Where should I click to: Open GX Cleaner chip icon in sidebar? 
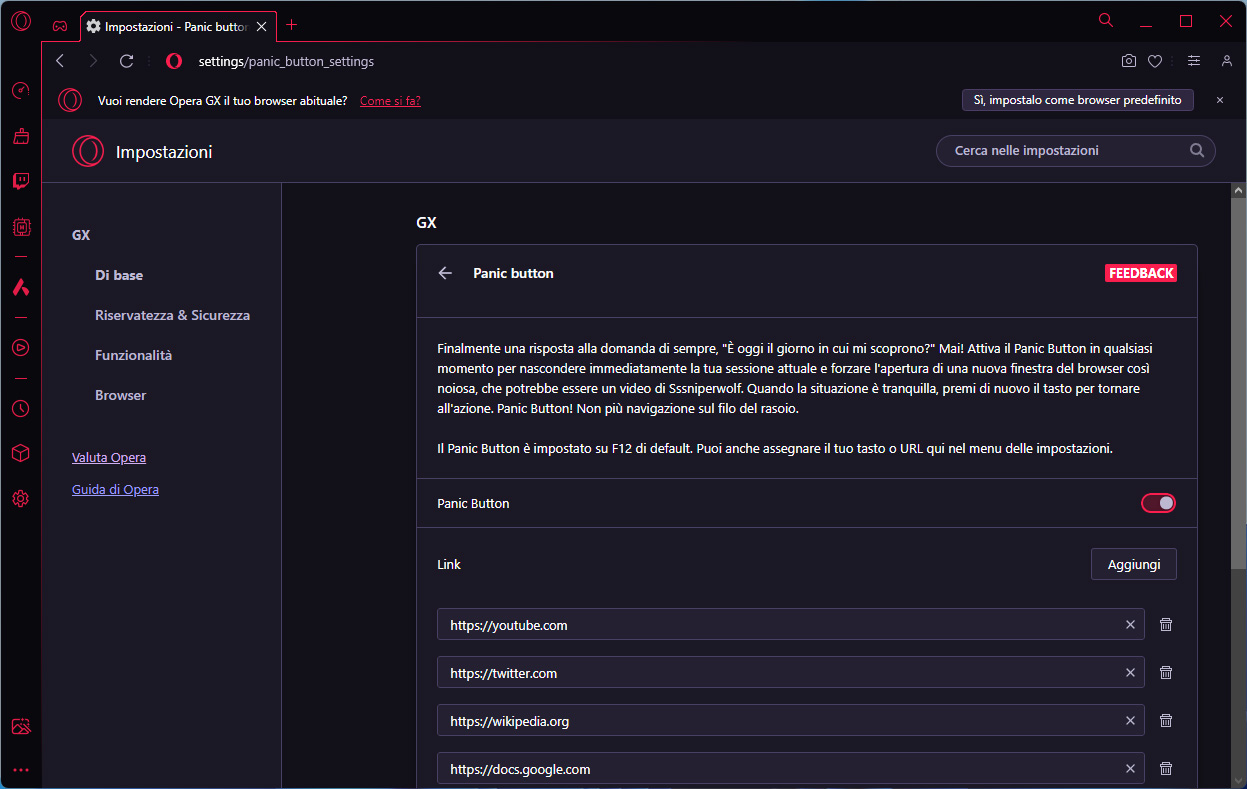coord(21,227)
